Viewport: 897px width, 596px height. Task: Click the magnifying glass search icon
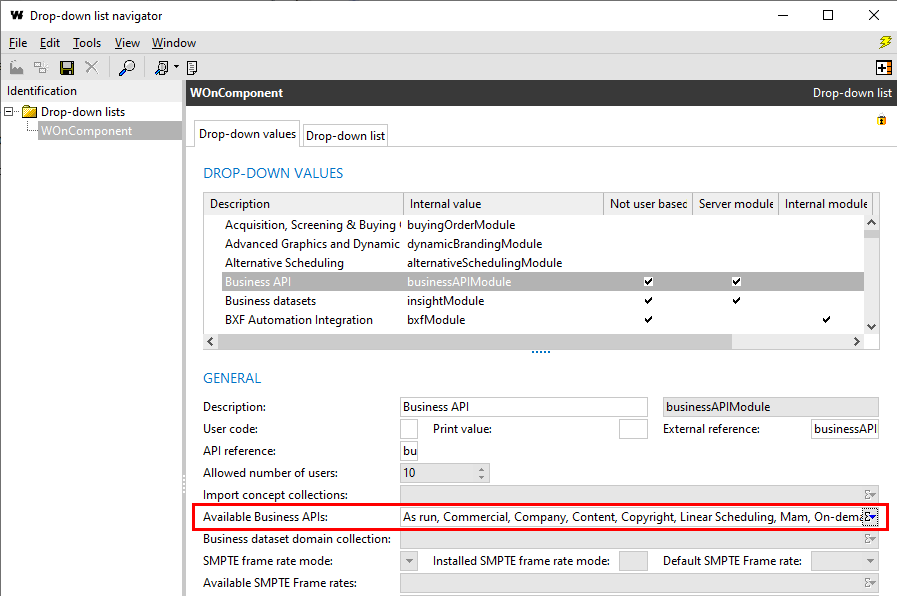click(x=127, y=67)
